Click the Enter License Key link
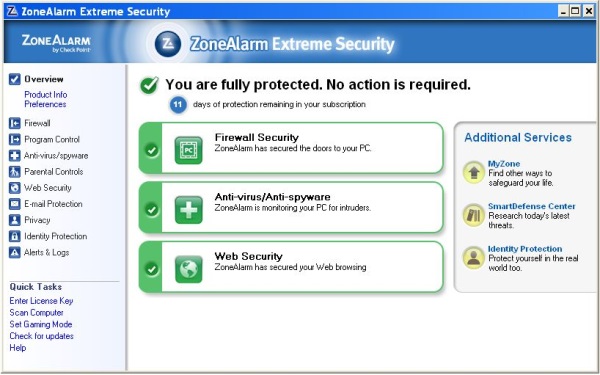 (x=41, y=301)
